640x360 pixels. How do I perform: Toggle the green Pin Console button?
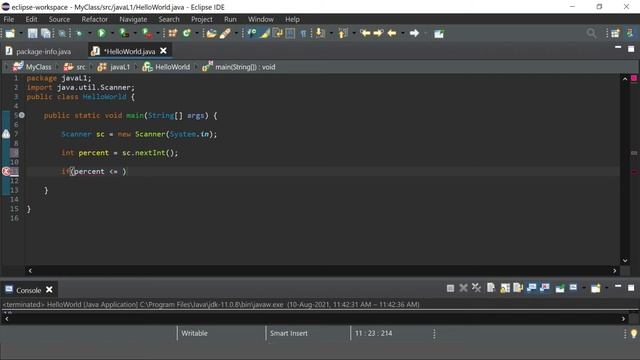pyautogui.click(x=560, y=288)
